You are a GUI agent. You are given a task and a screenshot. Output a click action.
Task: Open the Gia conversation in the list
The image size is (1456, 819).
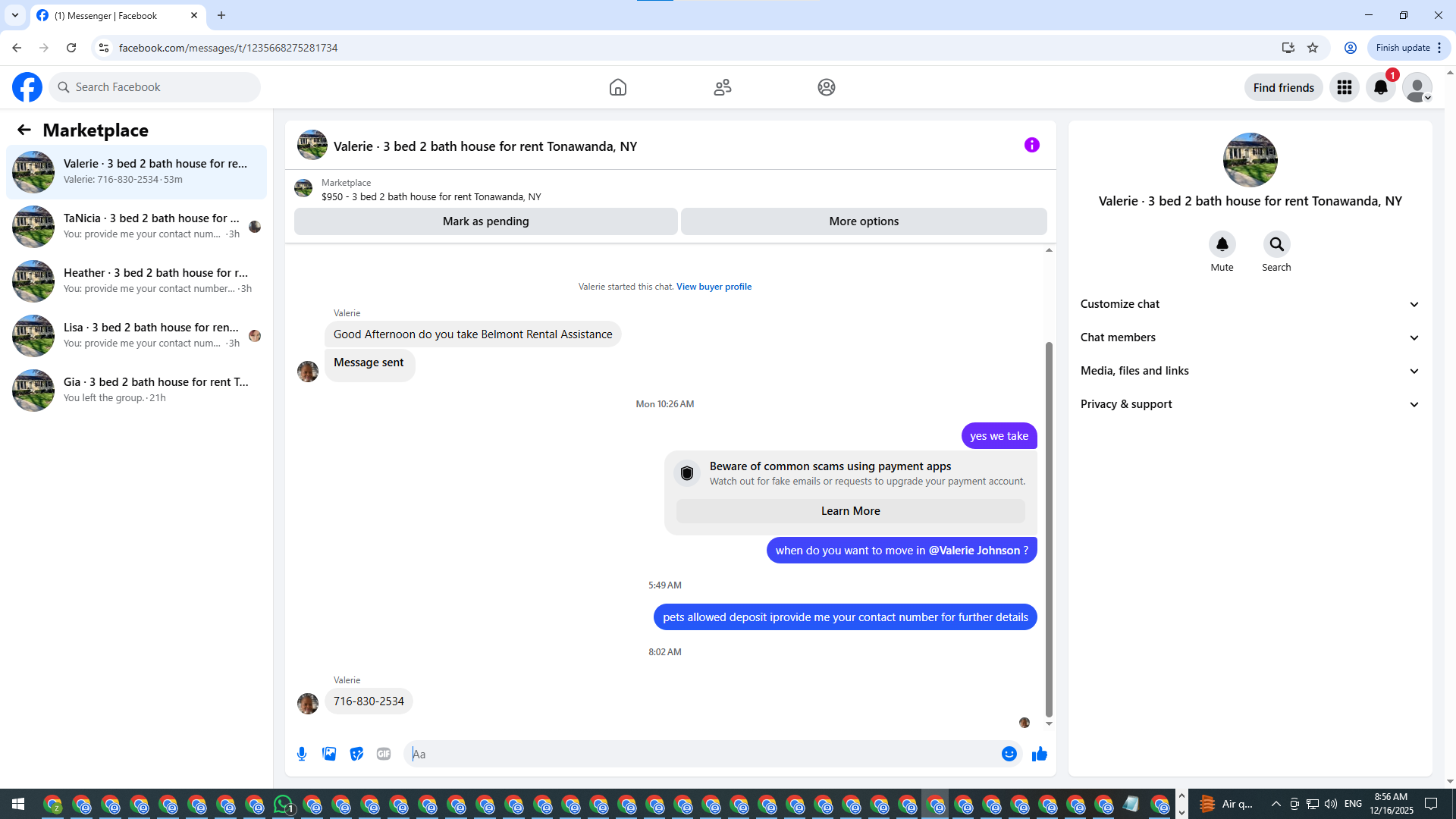pyautogui.click(x=136, y=391)
